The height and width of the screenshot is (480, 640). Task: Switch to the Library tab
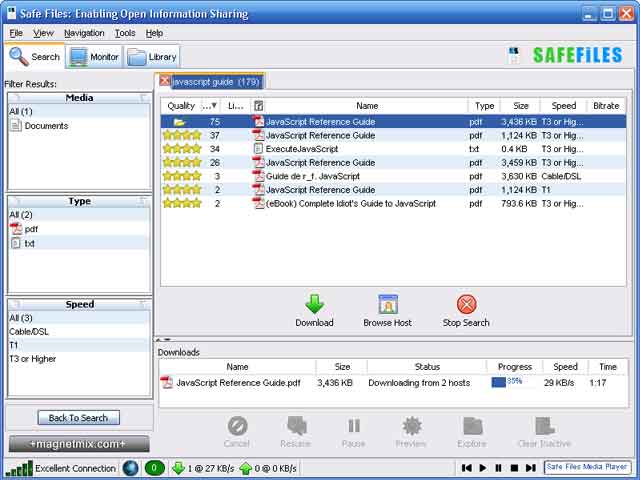(151, 57)
